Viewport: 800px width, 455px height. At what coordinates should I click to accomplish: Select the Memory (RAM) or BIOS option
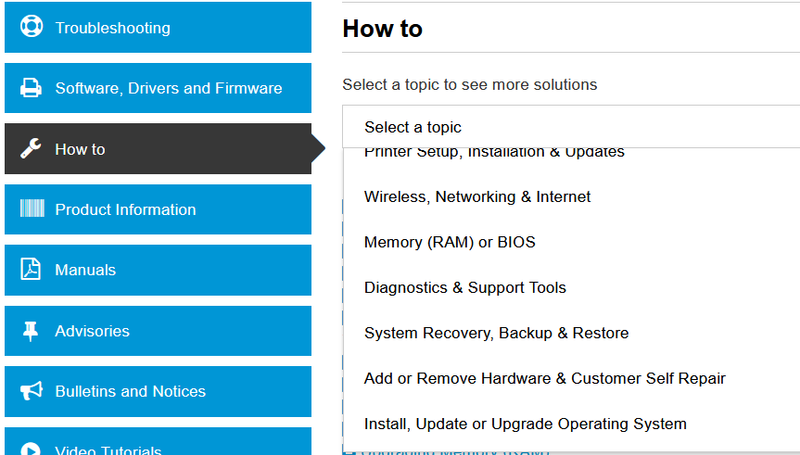(x=450, y=242)
